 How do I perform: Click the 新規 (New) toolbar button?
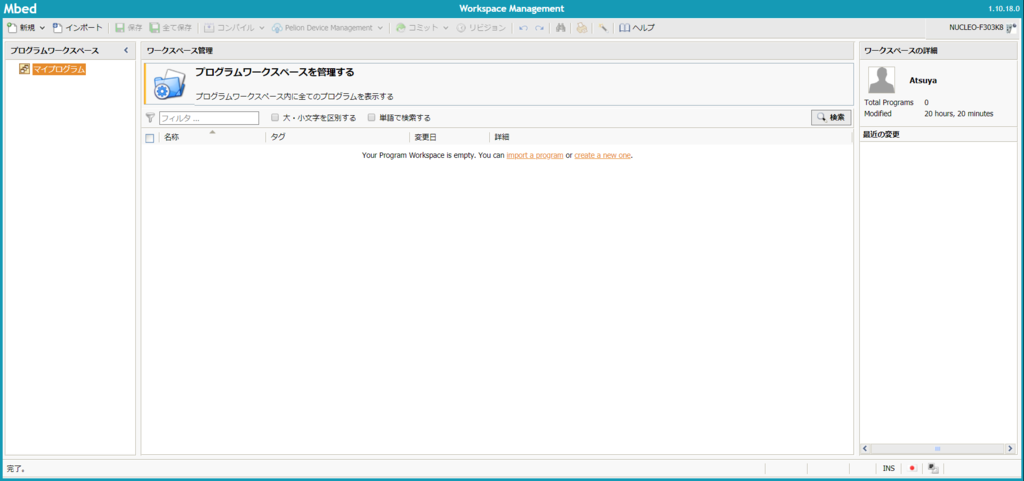21,28
